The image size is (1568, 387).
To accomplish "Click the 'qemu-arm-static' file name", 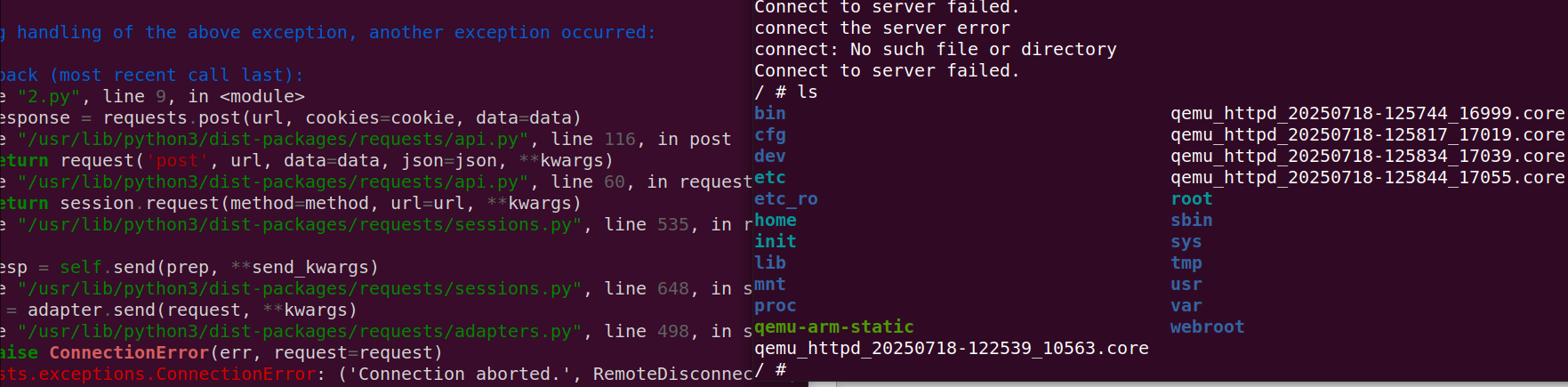I will (834, 327).
